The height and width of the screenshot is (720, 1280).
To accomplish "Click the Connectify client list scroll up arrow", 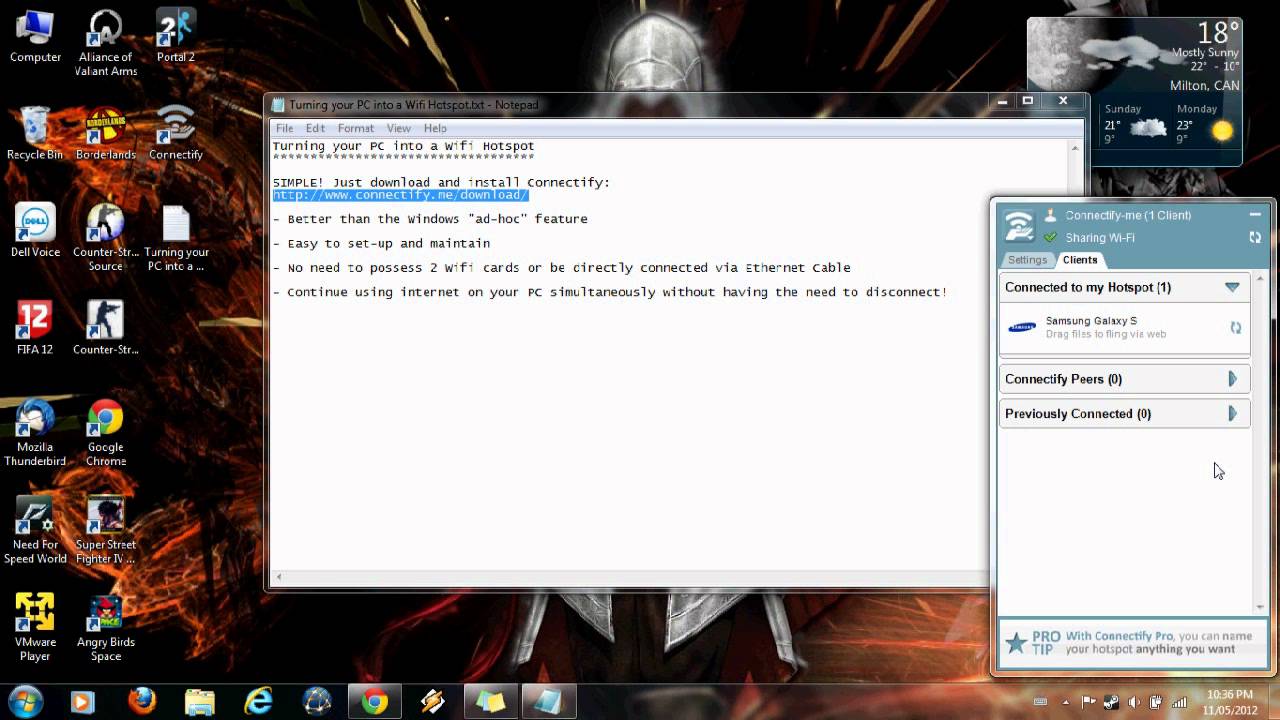I will tap(1260, 278).
